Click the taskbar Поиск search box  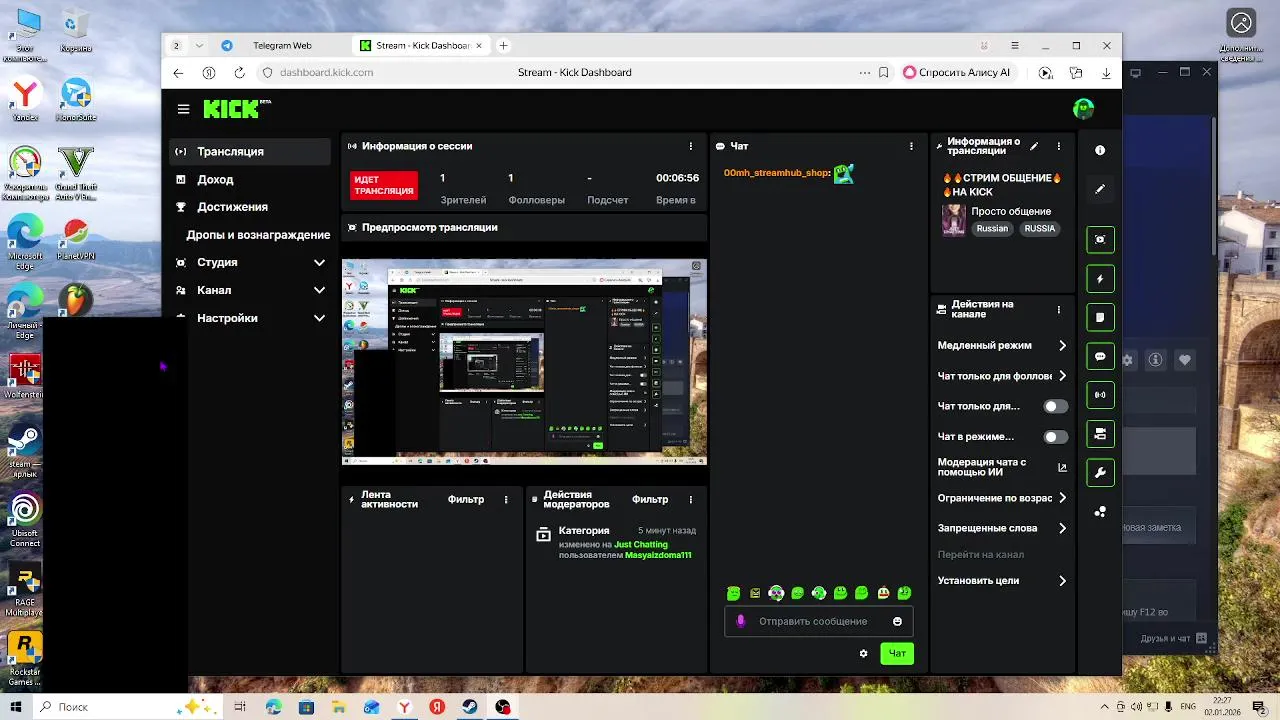[128, 707]
